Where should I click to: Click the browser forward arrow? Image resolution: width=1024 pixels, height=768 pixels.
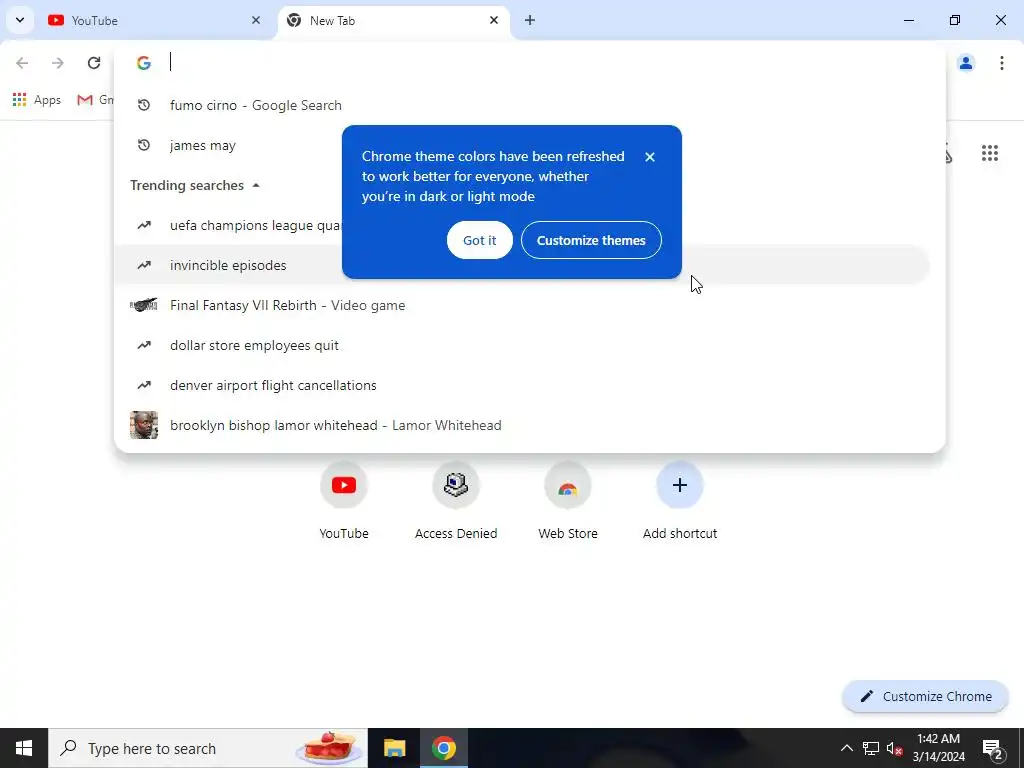(57, 63)
